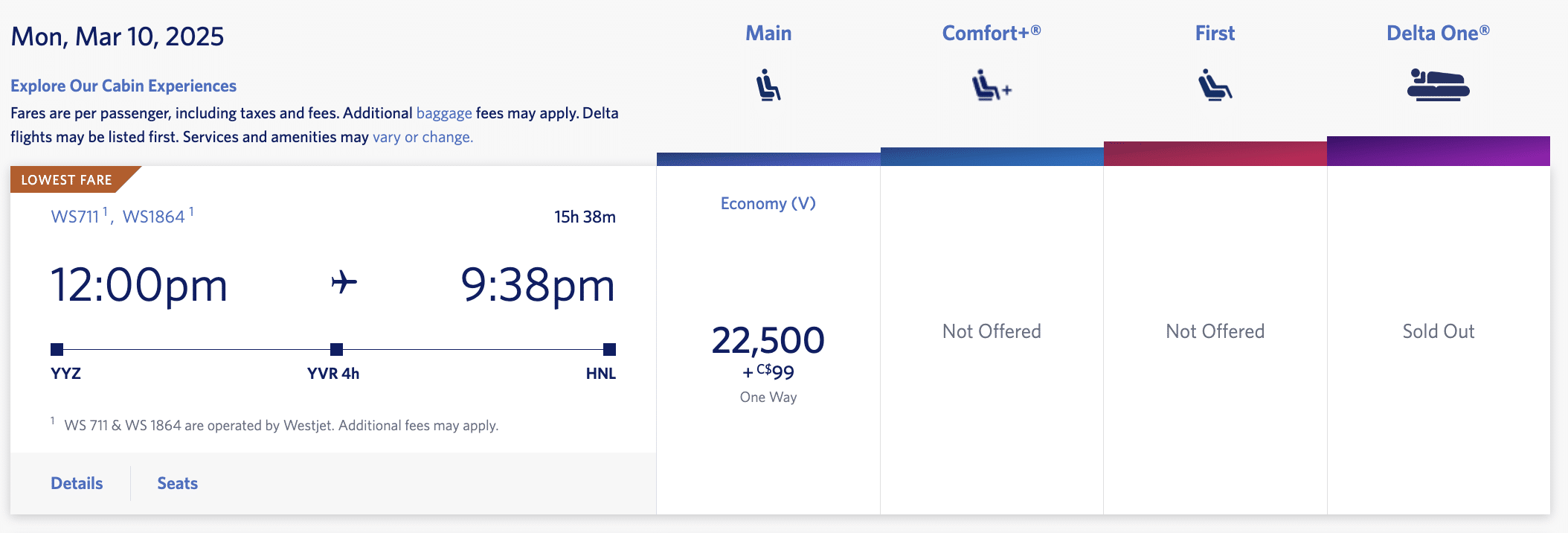
Task: Click the Economy (V) fare class label
Action: point(768,204)
